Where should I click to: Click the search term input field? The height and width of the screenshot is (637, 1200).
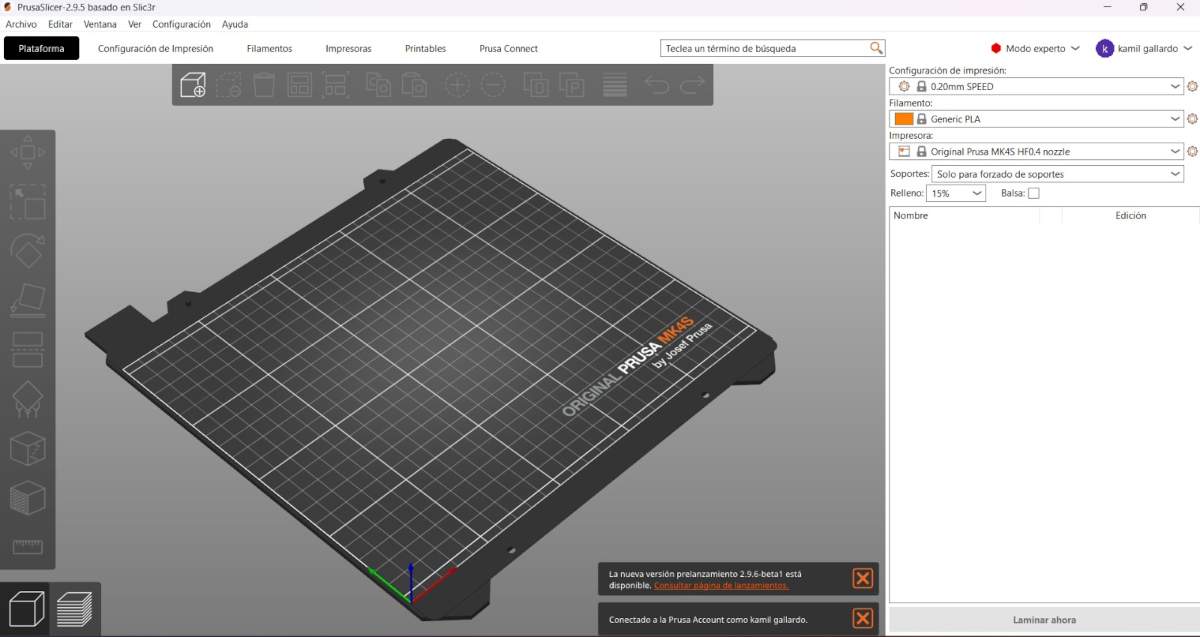pos(765,48)
